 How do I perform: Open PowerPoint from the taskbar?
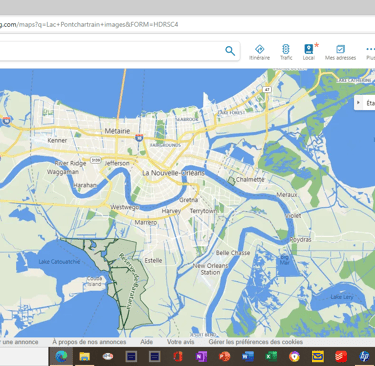[x=224, y=356]
